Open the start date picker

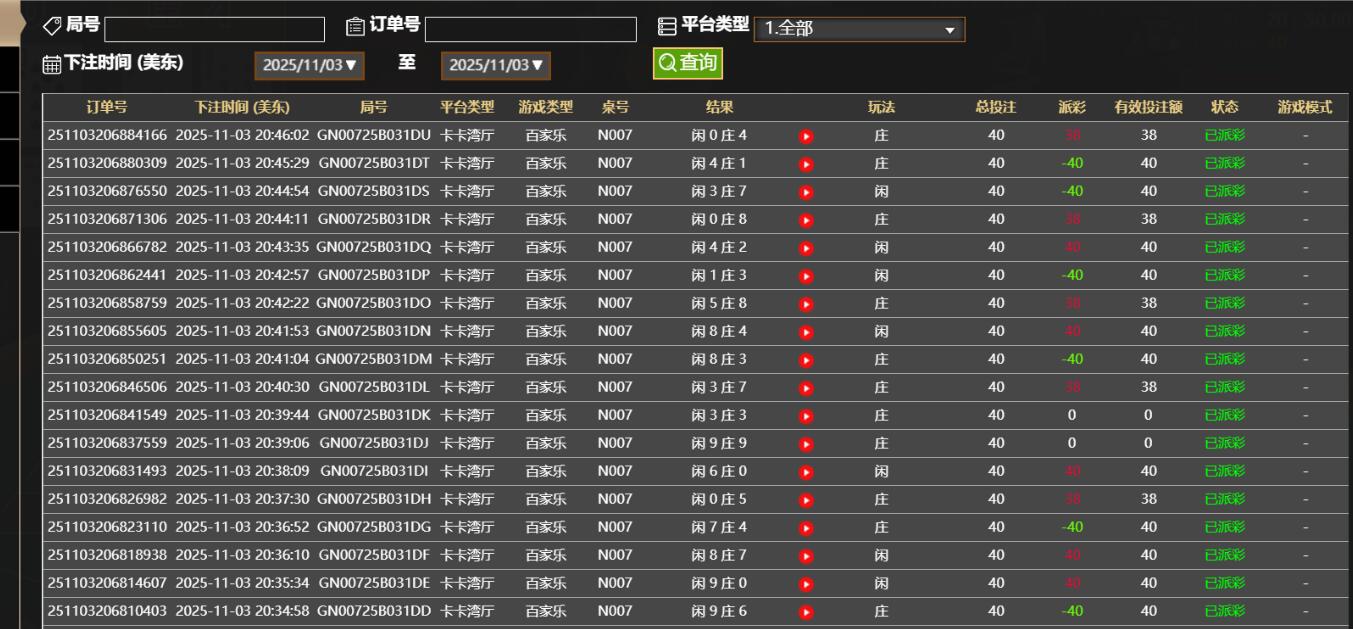(310, 65)
